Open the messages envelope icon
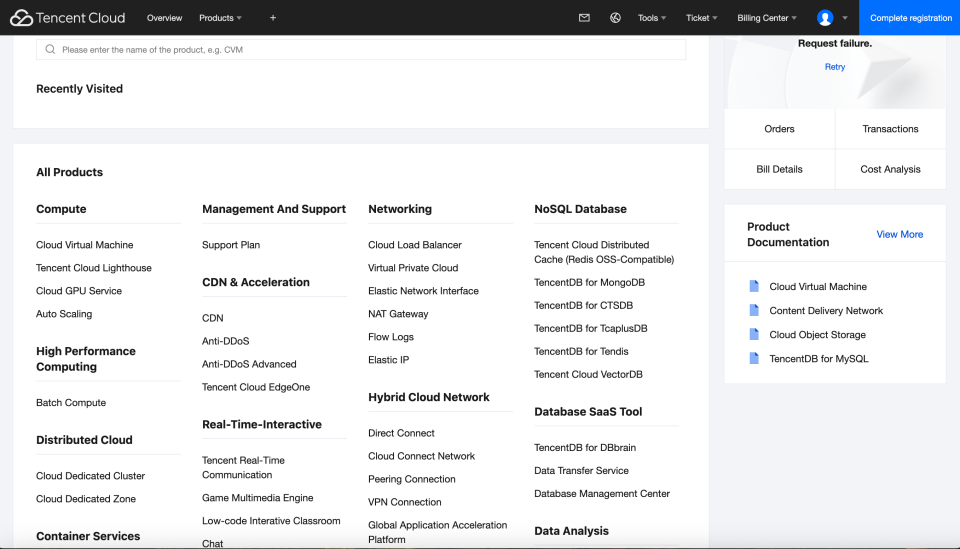 [x=584, y=18]
